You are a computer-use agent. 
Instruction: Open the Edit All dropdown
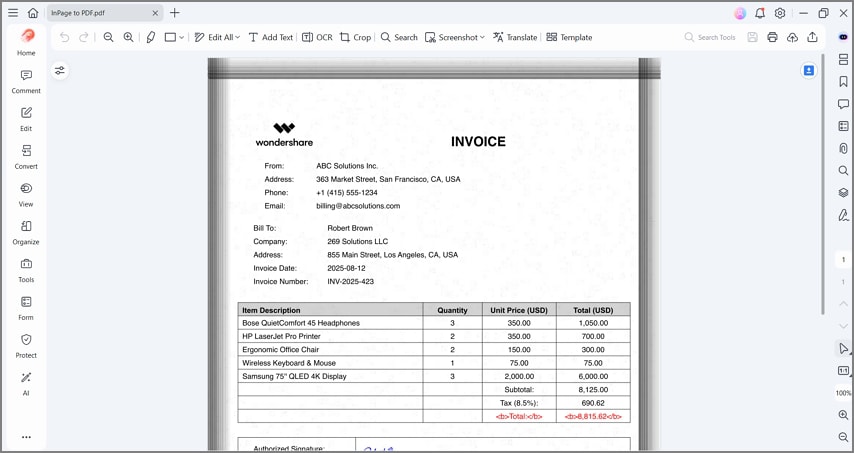click(x=217, y=37)
